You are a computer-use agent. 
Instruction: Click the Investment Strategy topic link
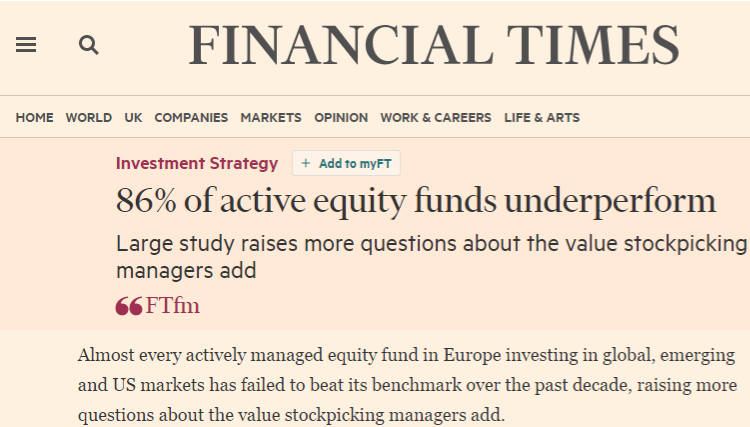click(197, 164)
